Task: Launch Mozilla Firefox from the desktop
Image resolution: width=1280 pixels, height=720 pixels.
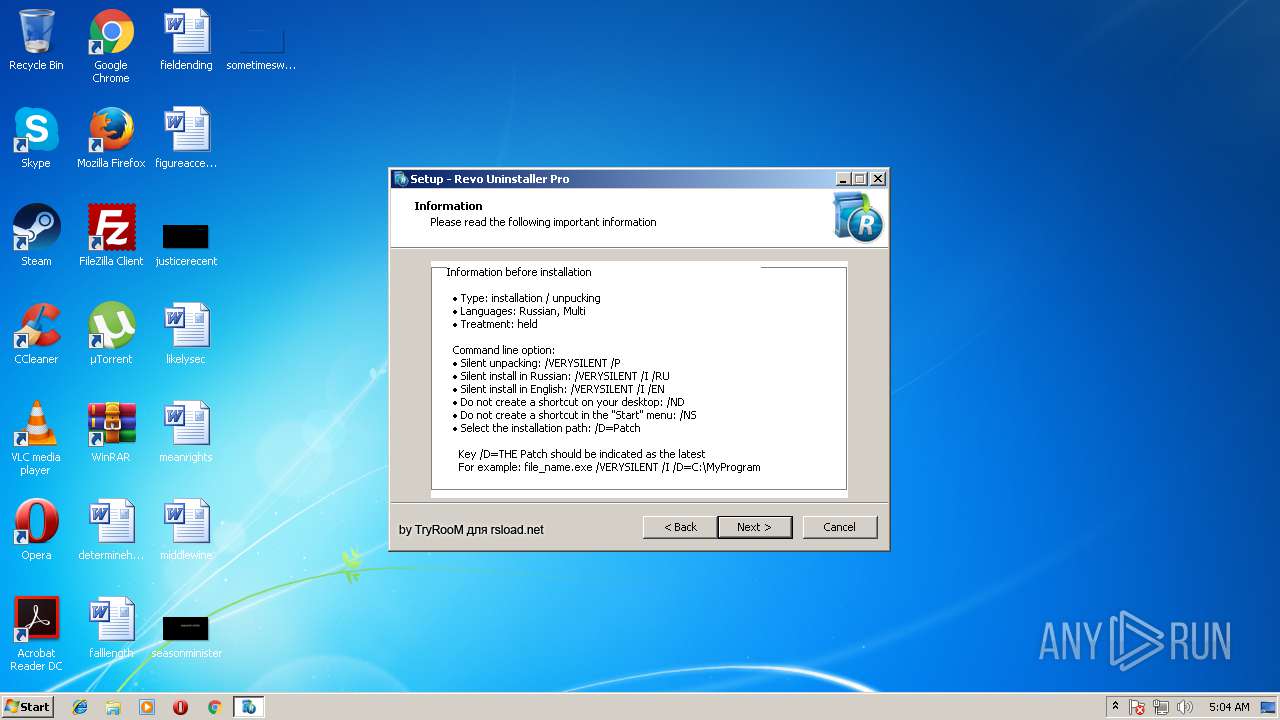Action: click(111, 138)
